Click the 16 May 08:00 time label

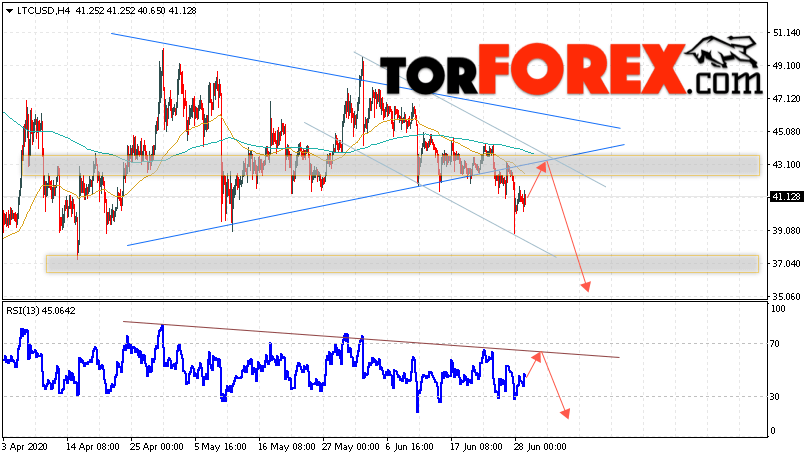tap(287, 447)
